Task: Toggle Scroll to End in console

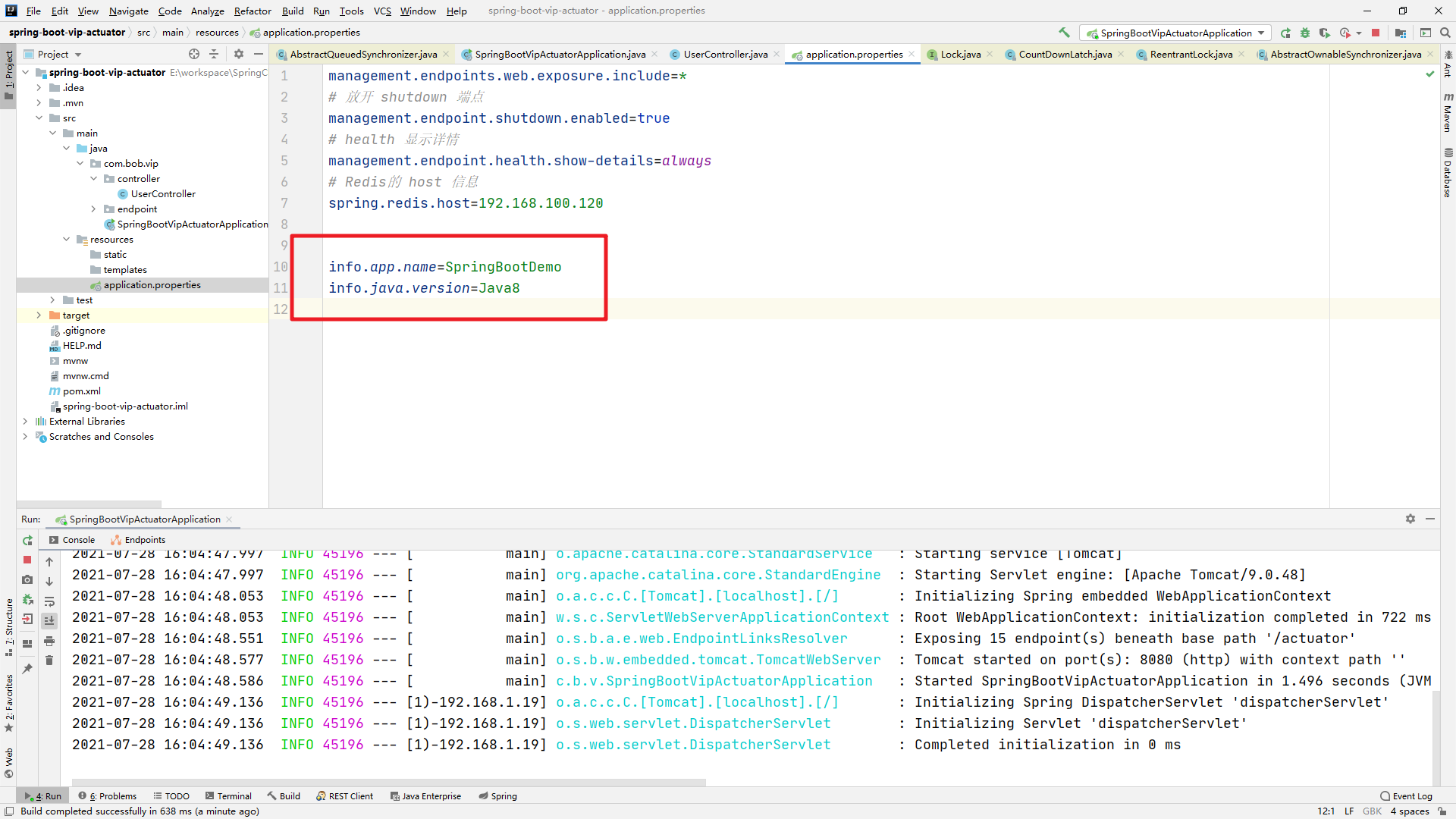Action: click(x=49, y=620)
